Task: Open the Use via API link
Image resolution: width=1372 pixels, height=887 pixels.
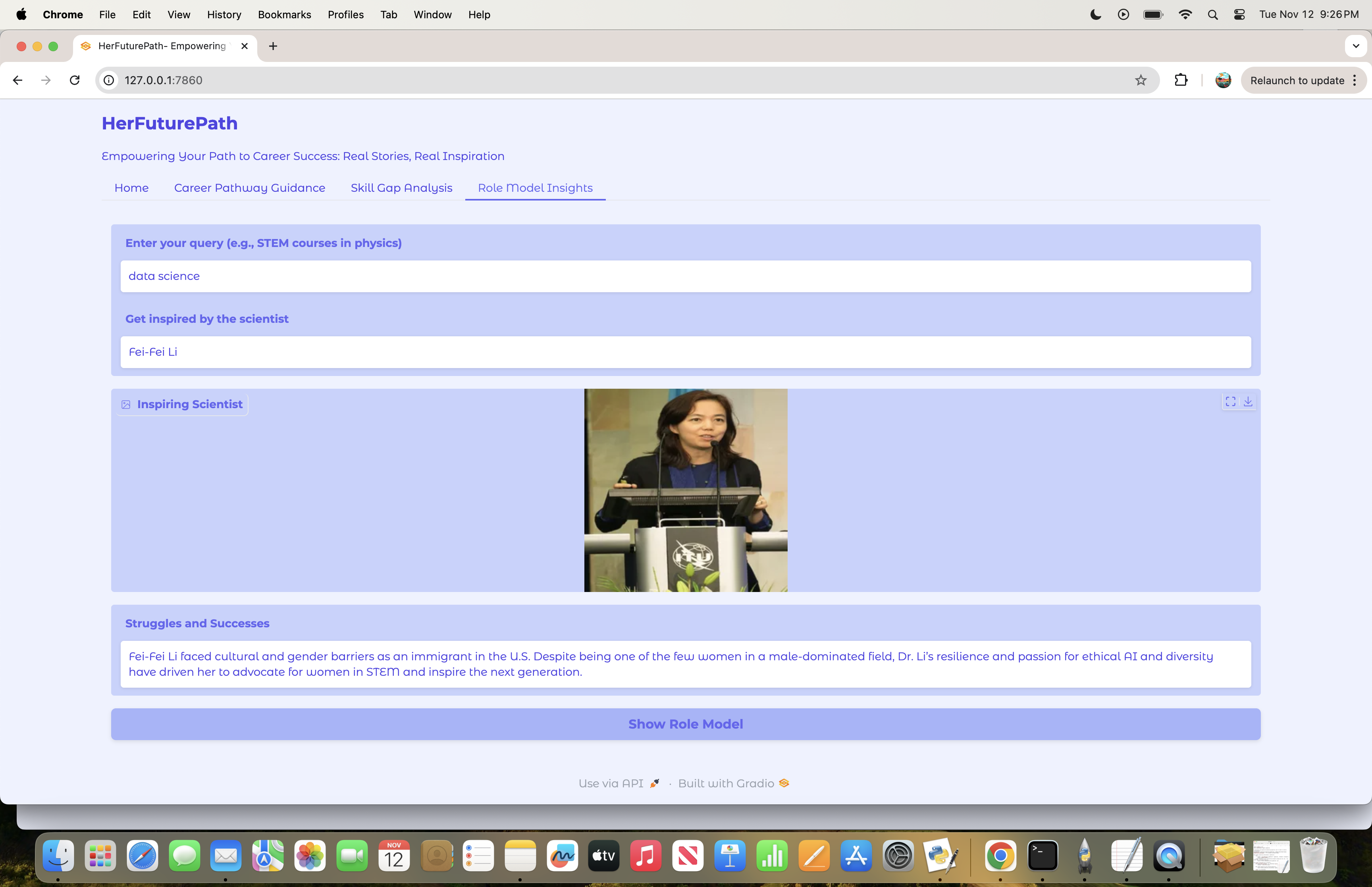Action: tap(619, 783)
